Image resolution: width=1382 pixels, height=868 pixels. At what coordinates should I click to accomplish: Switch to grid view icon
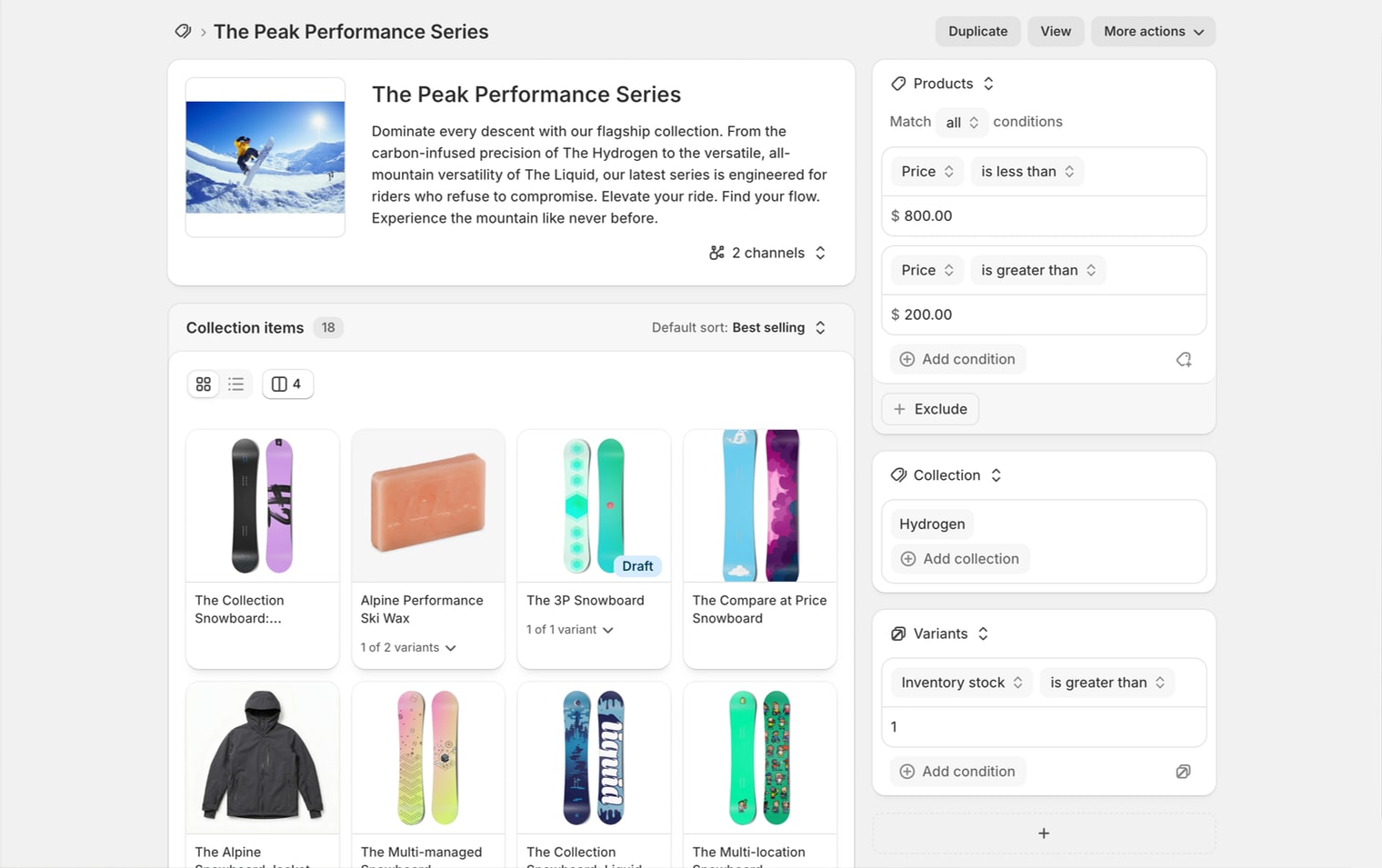click(204, 384)
